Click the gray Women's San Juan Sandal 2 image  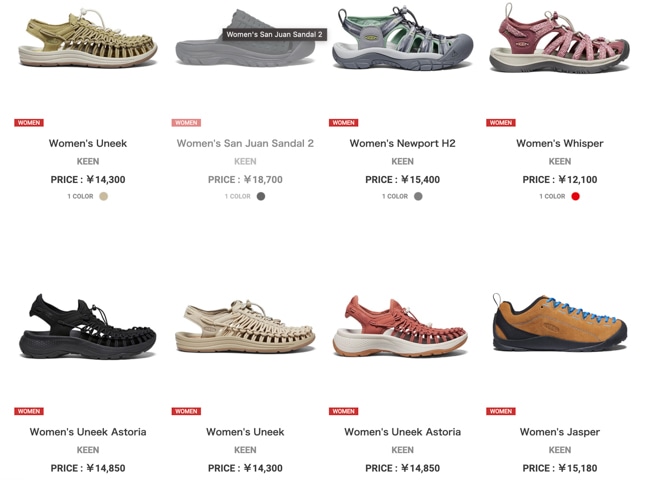pos(245,38)
